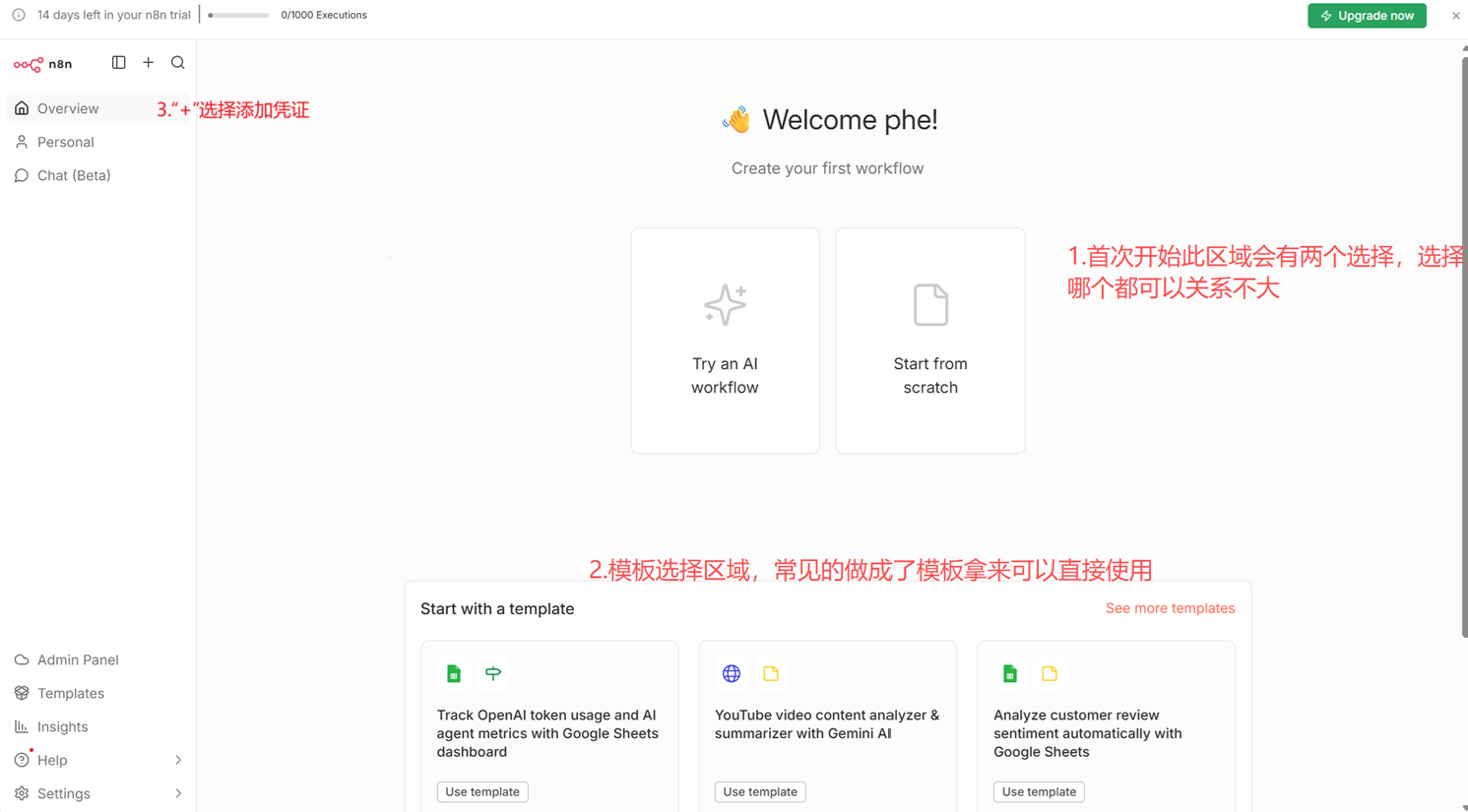Click YouTube video content analyzer template title
Screen dimensions: 1468x812
827,724
